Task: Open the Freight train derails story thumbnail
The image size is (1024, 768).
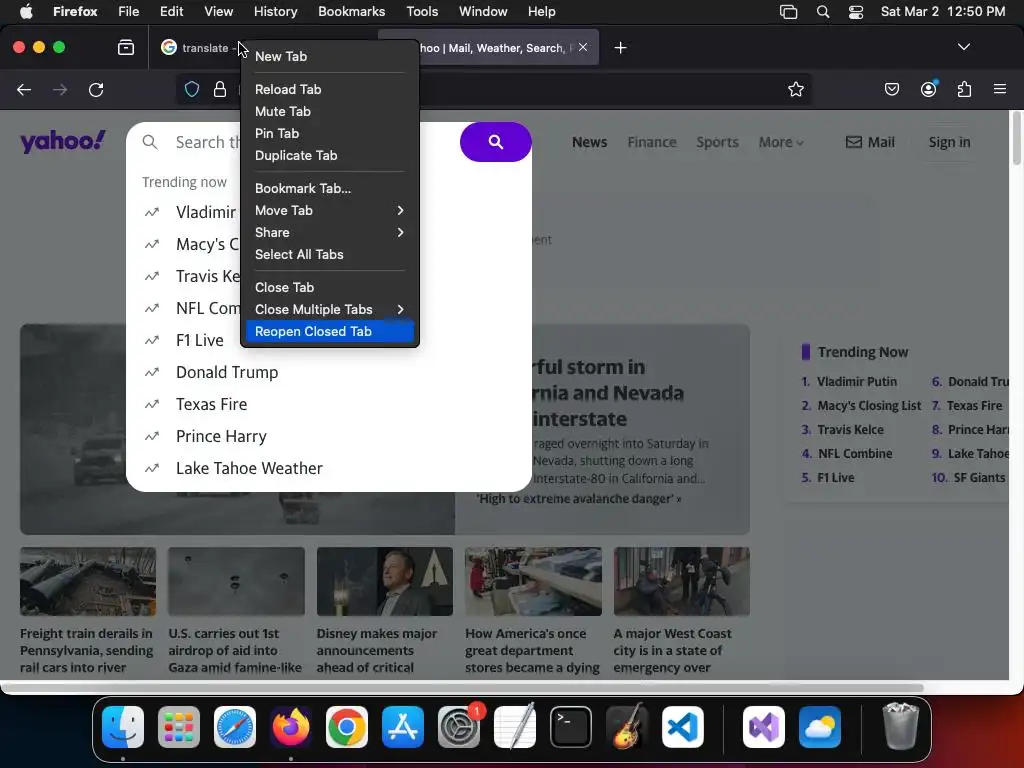Action: [x=88, y=582]
